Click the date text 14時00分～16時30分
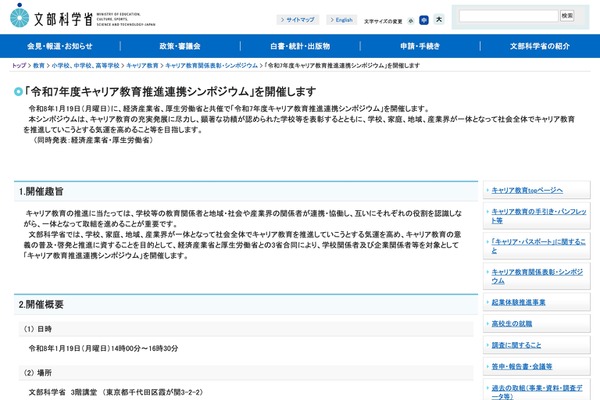The height and width of the screenshot is (400, 600). coord(144,348)
